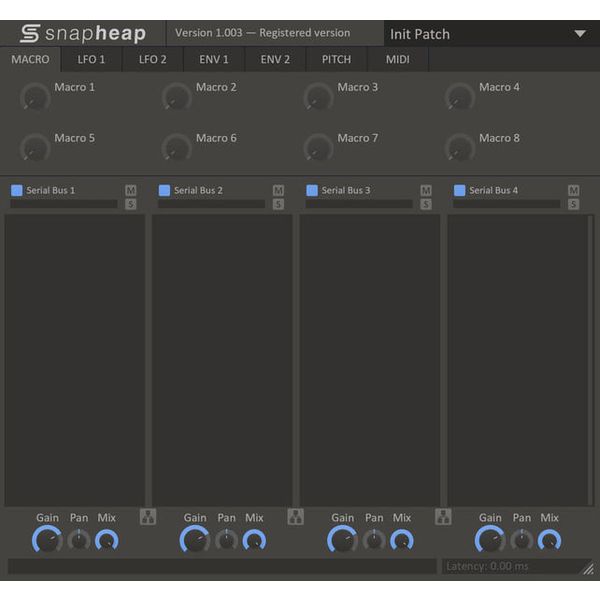Click the Serial Bus 1 name label
The image size is (600, 600).
tap(51, 190)
